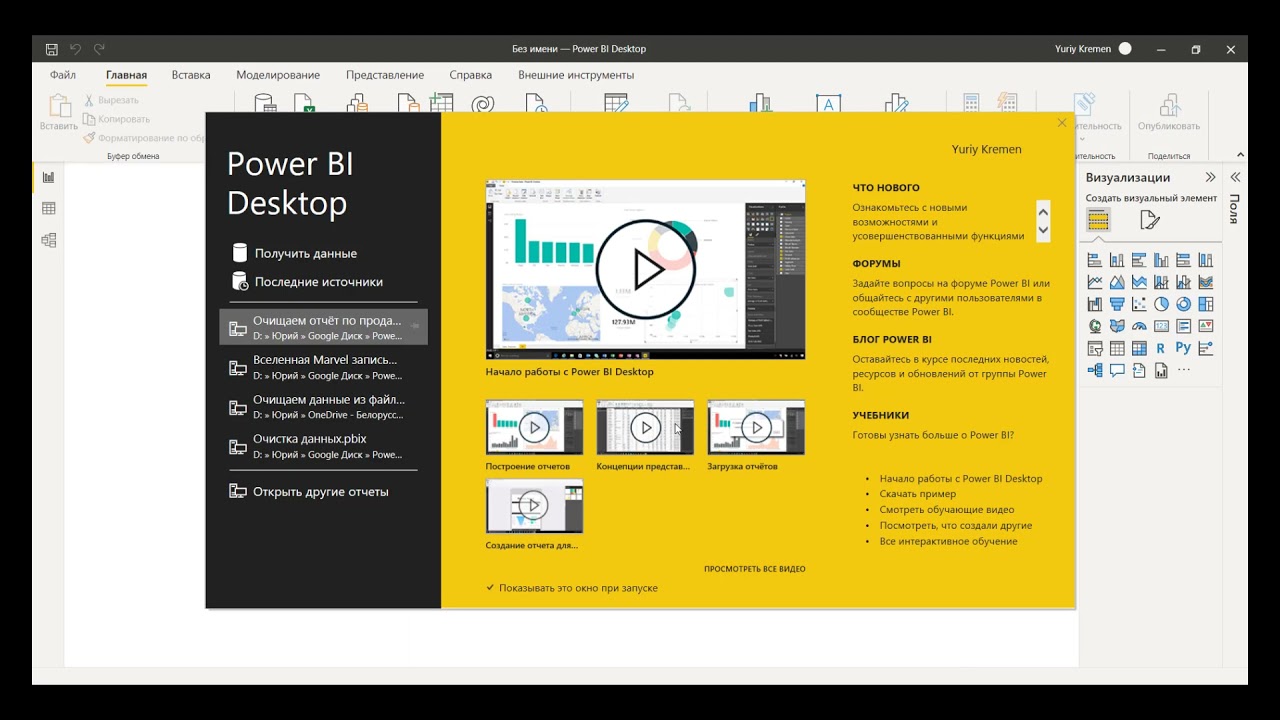Switch to the Report view in left sidebar
1280x720 pixels.
48,177
